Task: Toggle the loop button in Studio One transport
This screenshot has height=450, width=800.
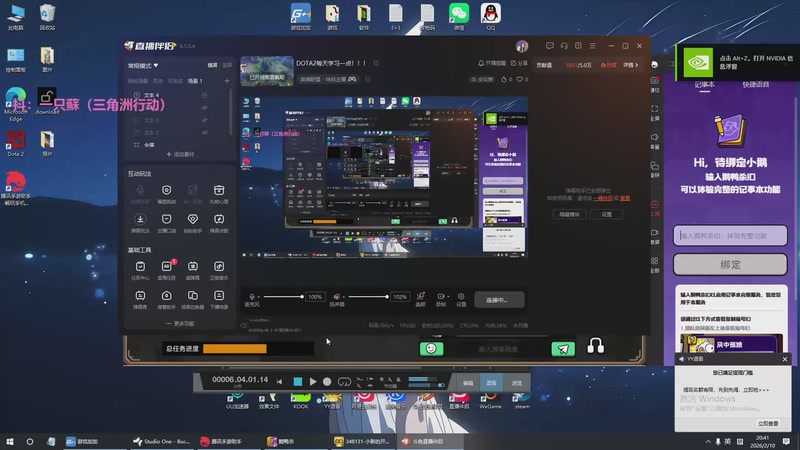Action: pyautogui.click(x=344, y=382)
